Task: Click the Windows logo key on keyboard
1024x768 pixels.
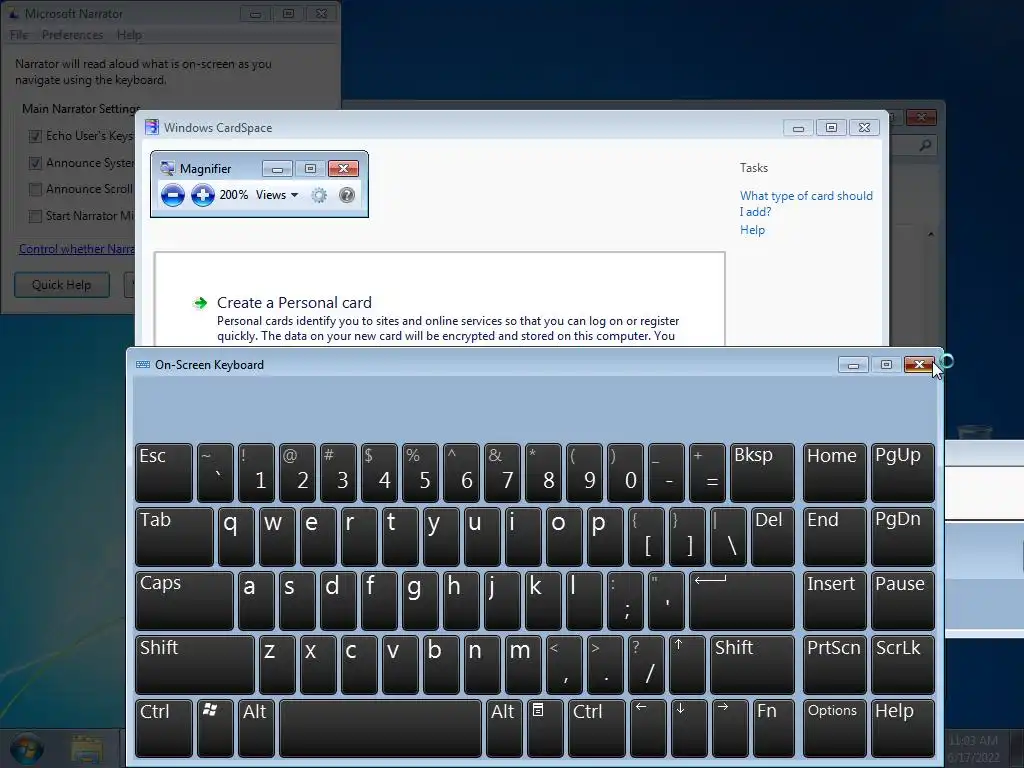Action: point(215,728)
